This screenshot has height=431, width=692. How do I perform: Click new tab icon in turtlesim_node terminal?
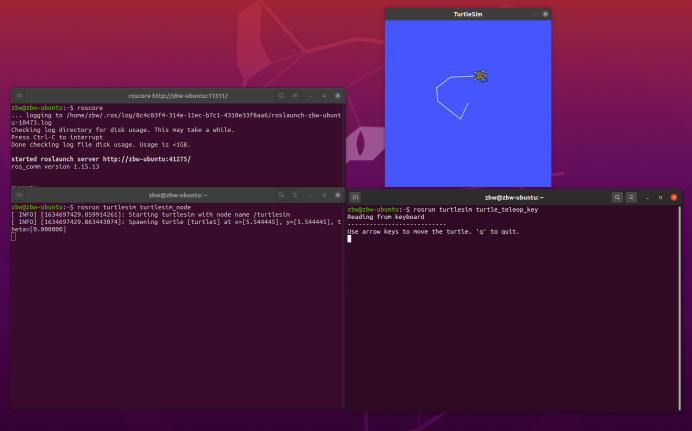(x=19, y=195)
